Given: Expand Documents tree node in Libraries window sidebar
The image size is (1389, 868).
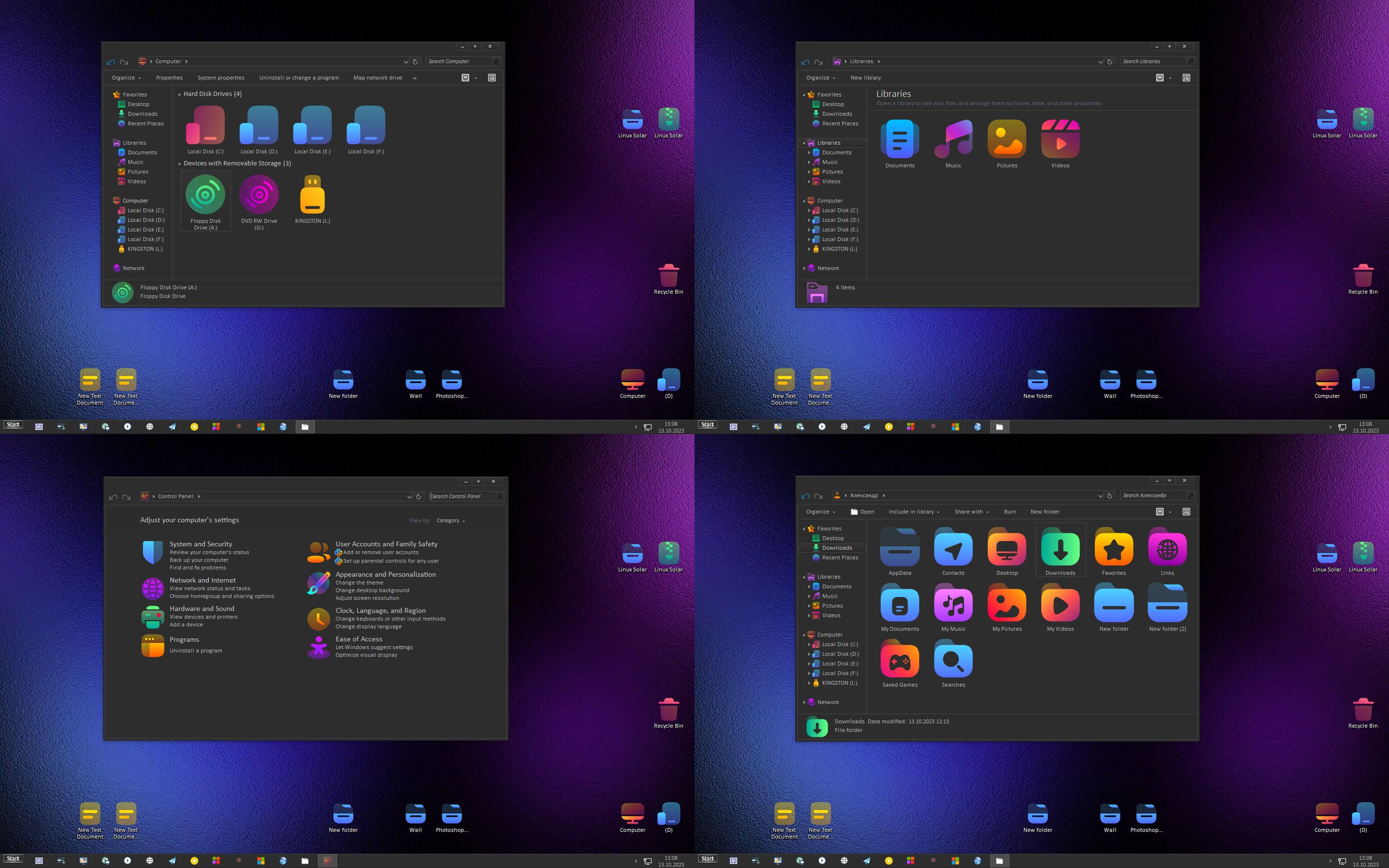Looking at the screenshot, I should (809, 153).
